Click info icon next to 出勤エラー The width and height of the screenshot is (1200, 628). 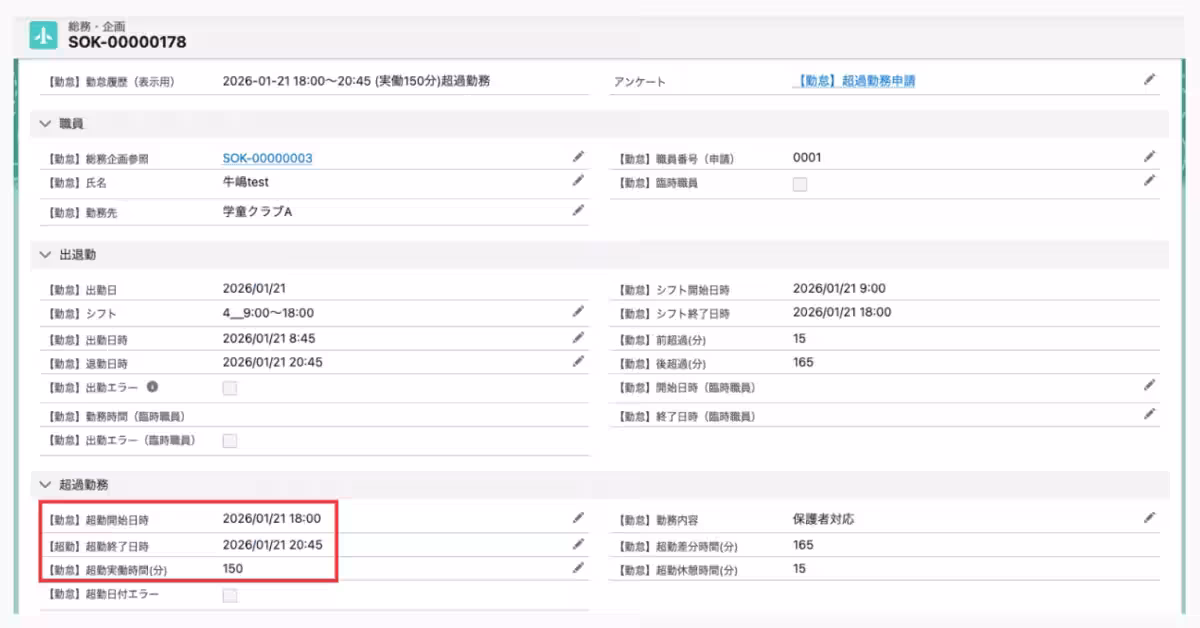(x=152, y=387)
